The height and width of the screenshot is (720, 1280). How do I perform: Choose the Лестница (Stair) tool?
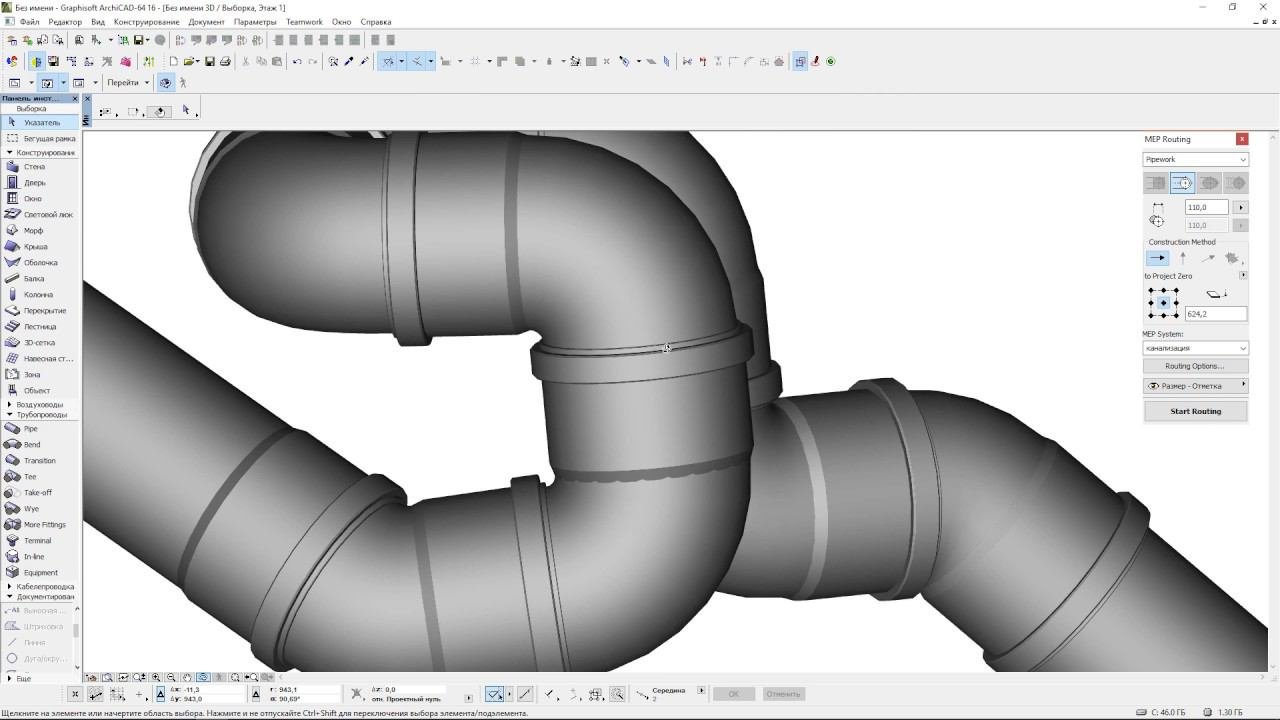tap(39, 327)
